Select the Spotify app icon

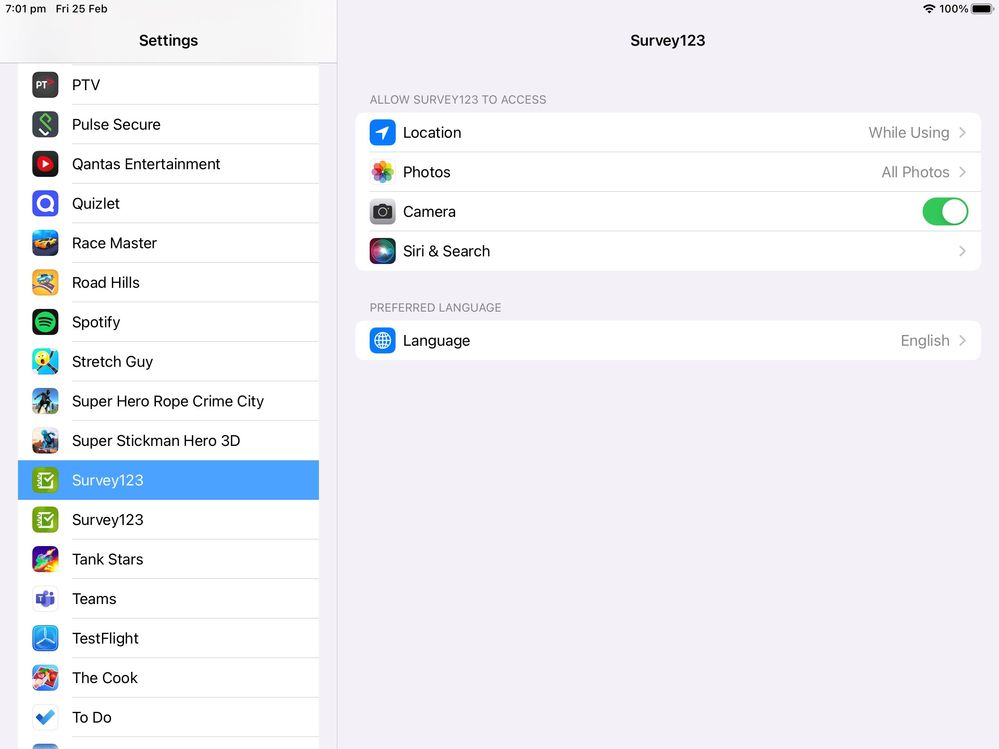click(45, 322)
